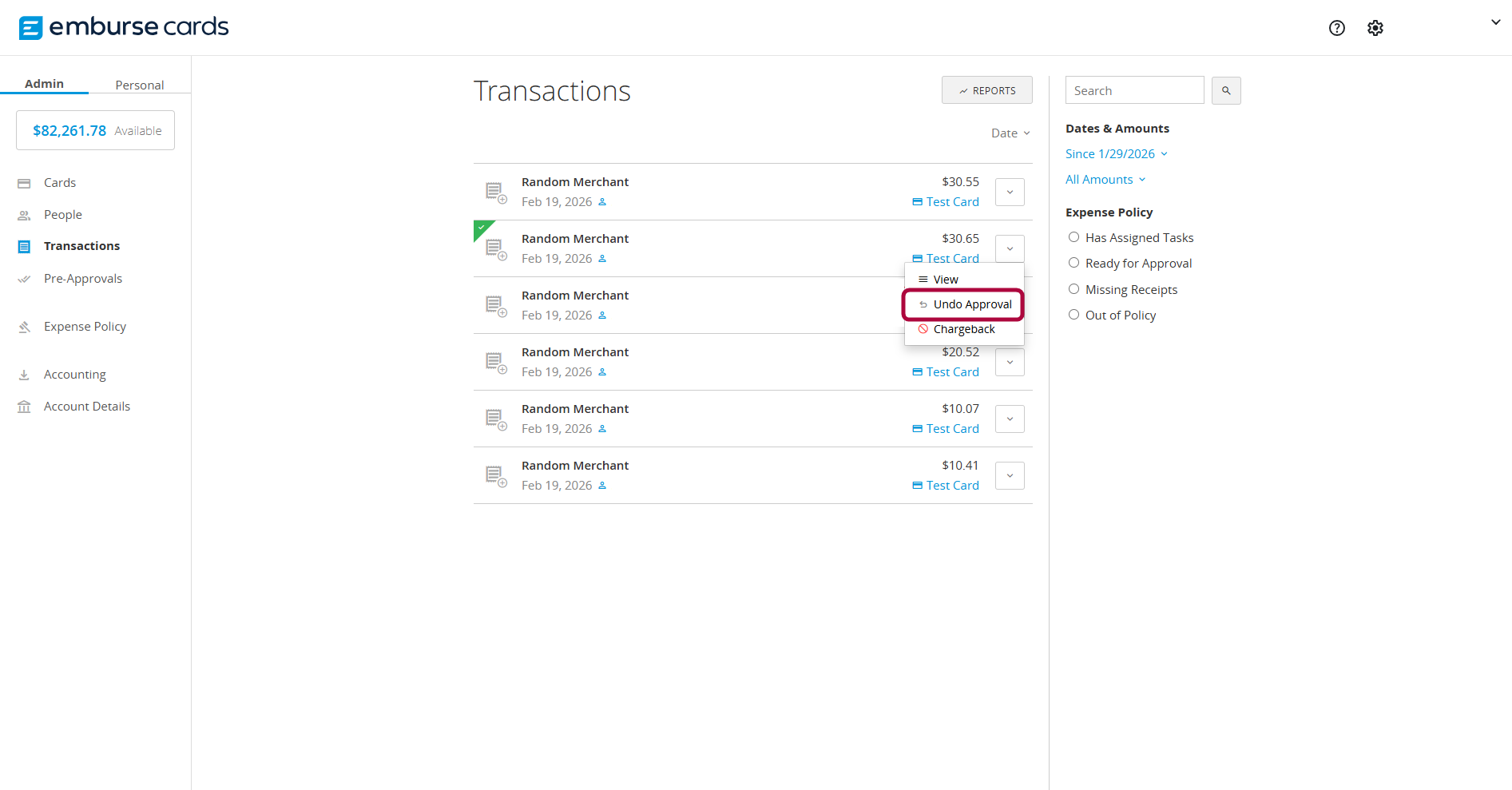Select the Has Assigned Tasks filter
This screenshot has height=790, width=1512.
(1073, 237)
